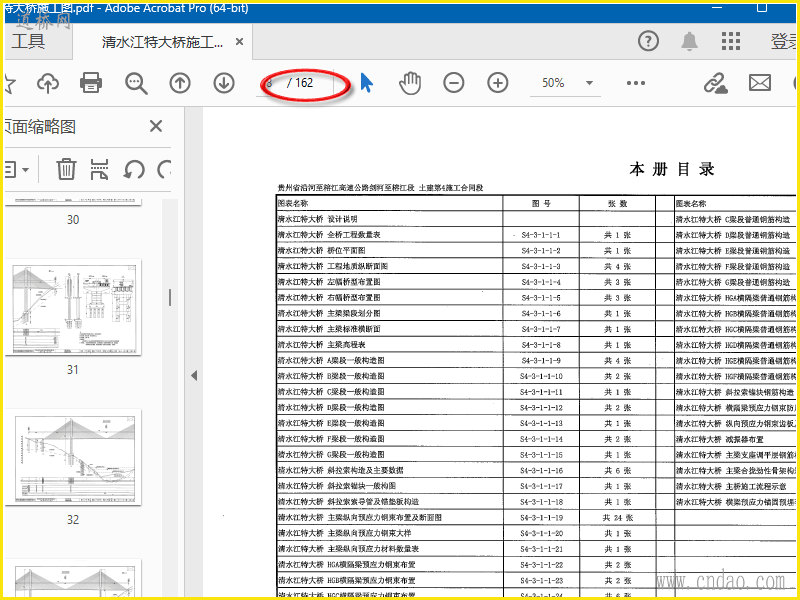Image resolution: width=800 pixels, height=600 pixels.
Task: Open the 50% zoom level dropdown
Action: pos(589,83)
